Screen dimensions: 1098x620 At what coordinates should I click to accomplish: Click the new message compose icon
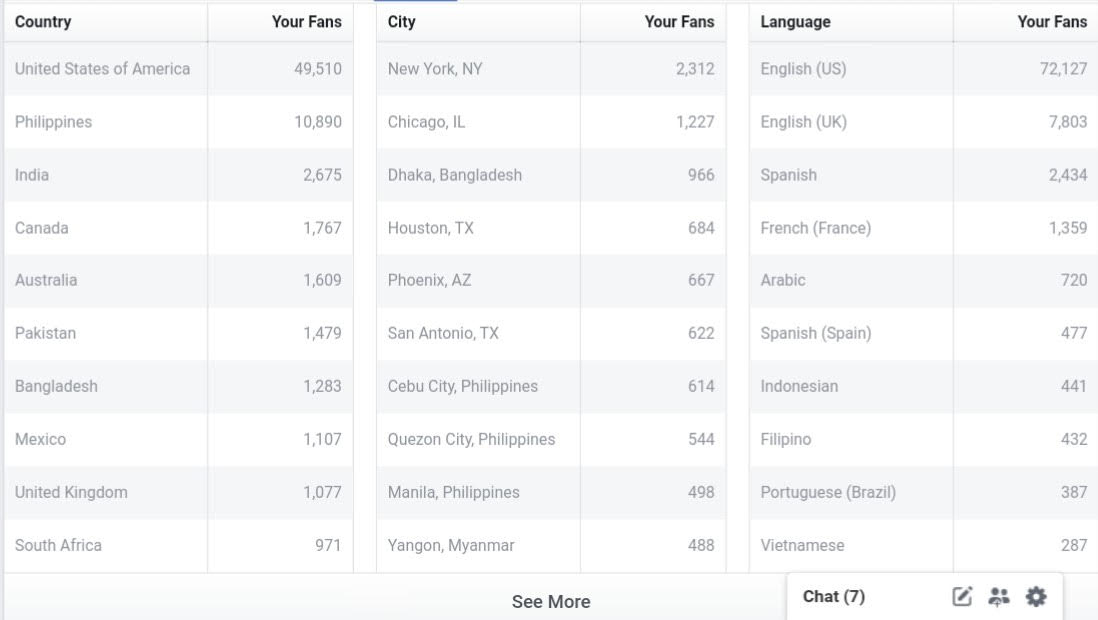(962, 597)
